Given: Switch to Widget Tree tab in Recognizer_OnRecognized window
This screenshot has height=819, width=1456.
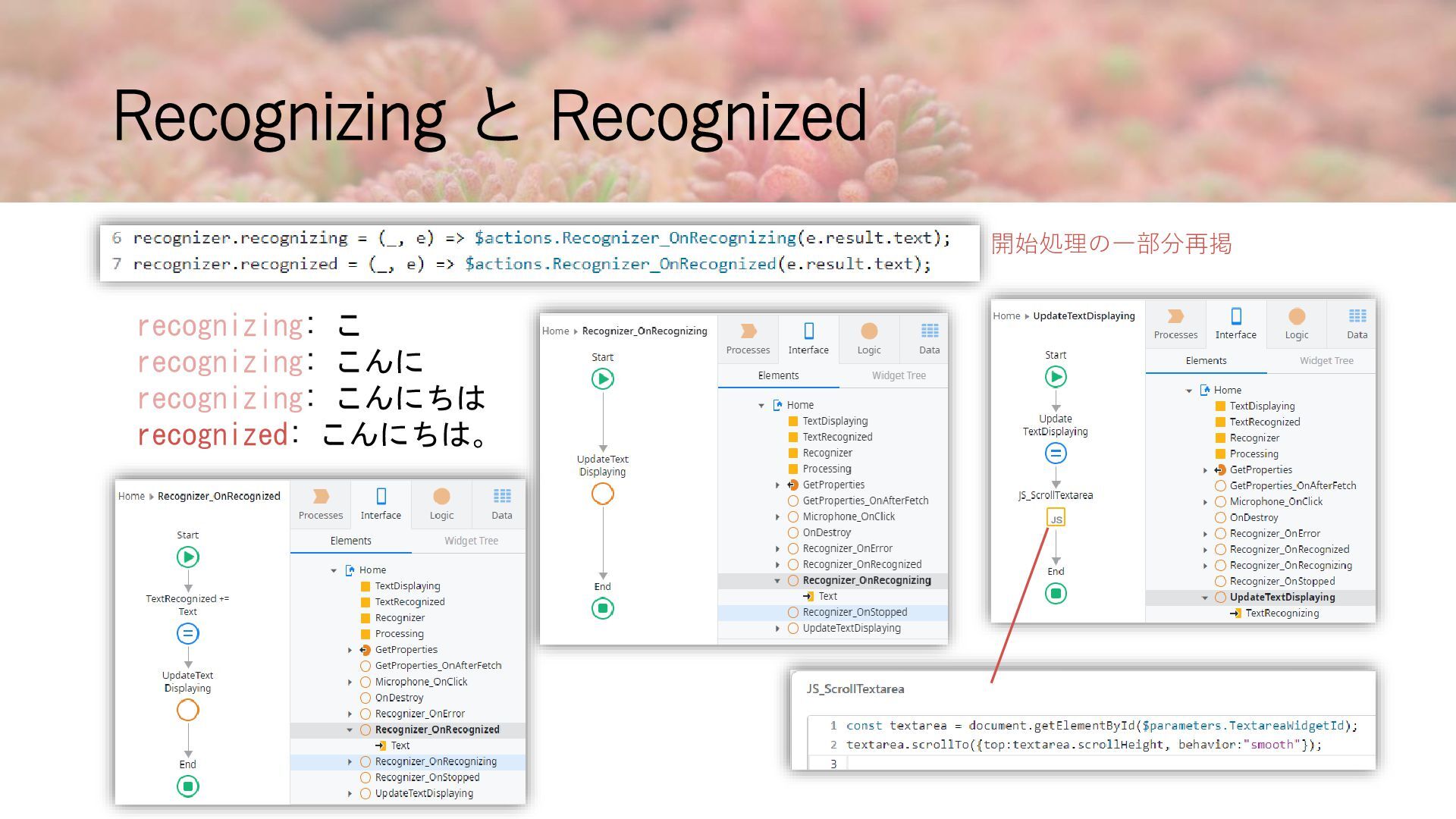Looking at the screenshot, I should (x=471, y=541).
